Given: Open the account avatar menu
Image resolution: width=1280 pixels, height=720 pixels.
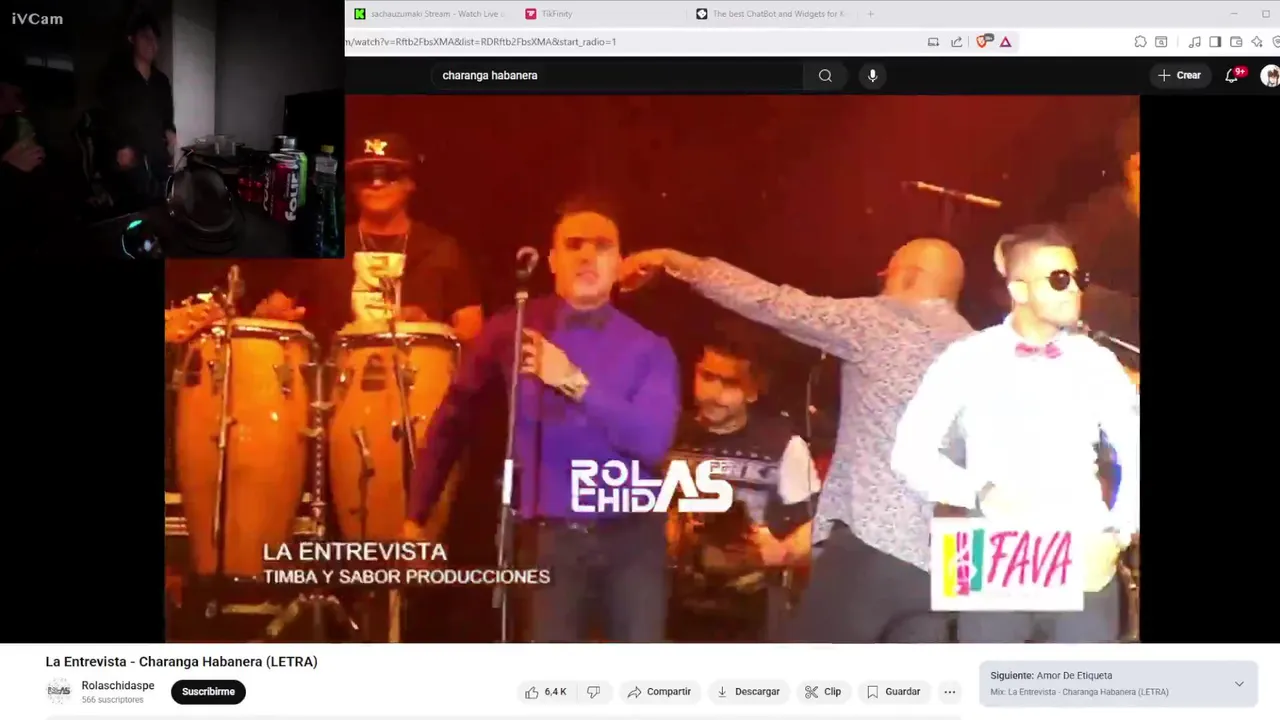Looking at the screenshot, I should pos(1270,75).
